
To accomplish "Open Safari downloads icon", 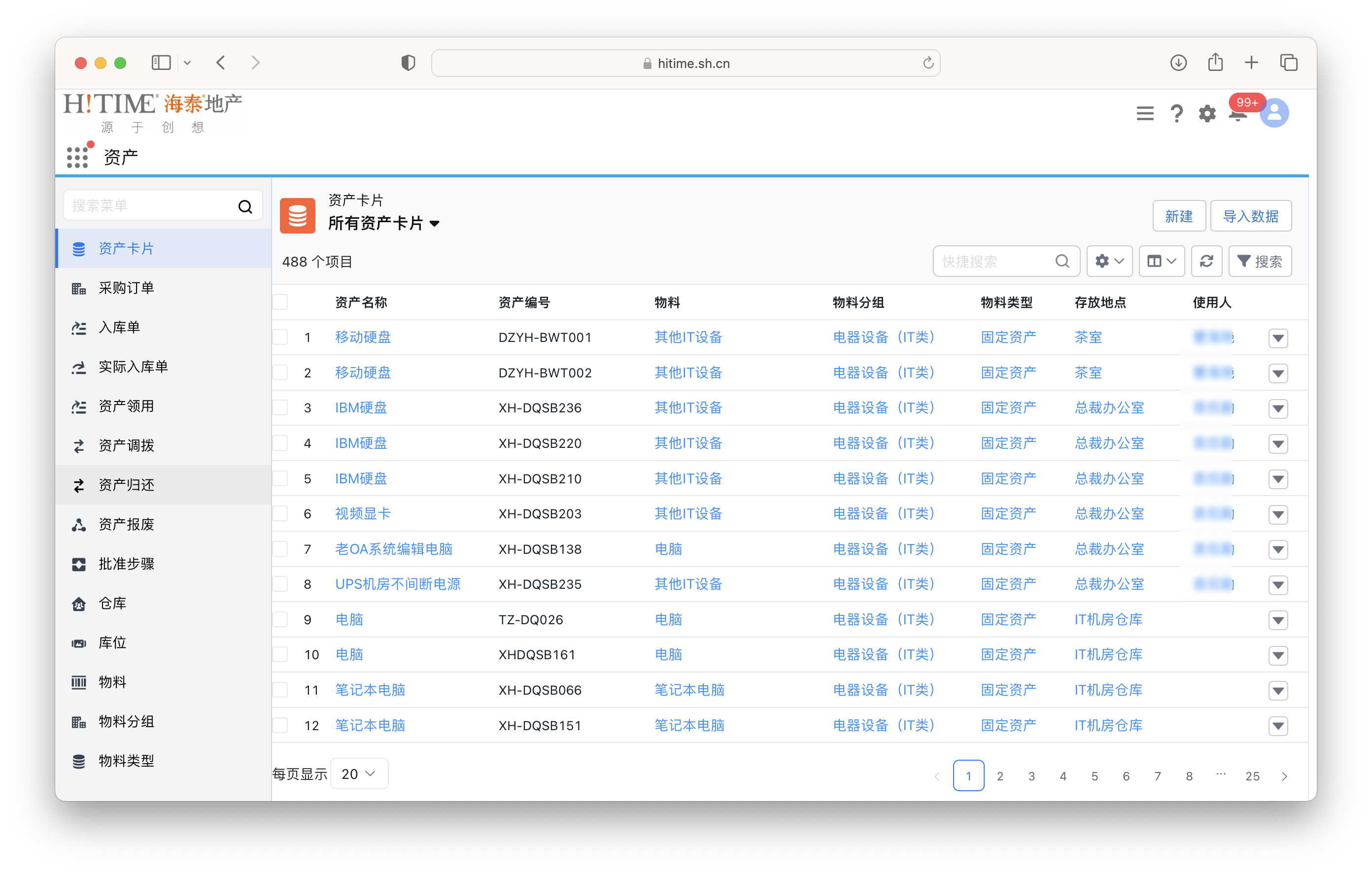I will [1178, 63].
